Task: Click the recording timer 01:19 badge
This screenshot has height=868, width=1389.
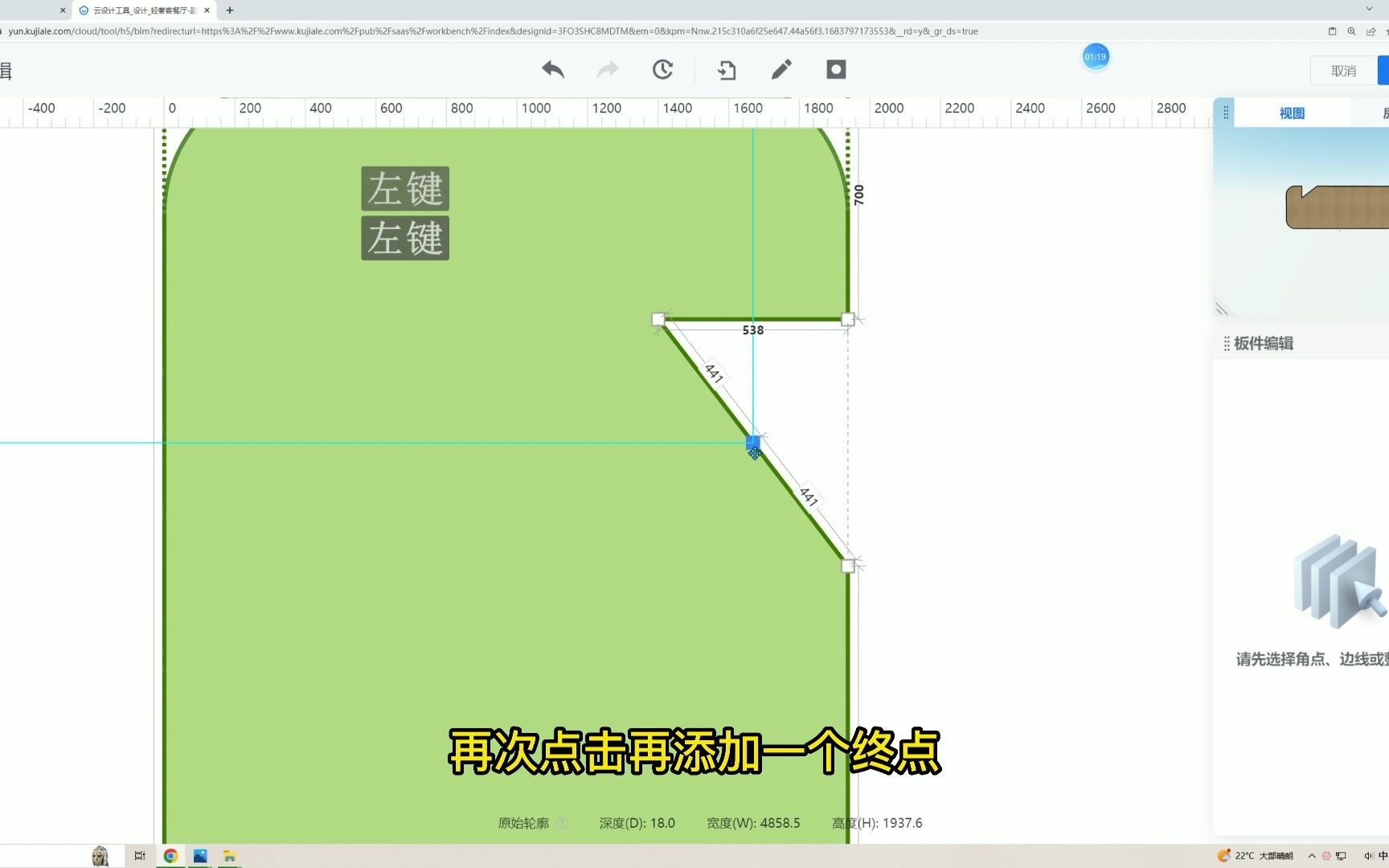Action: 1095,57
